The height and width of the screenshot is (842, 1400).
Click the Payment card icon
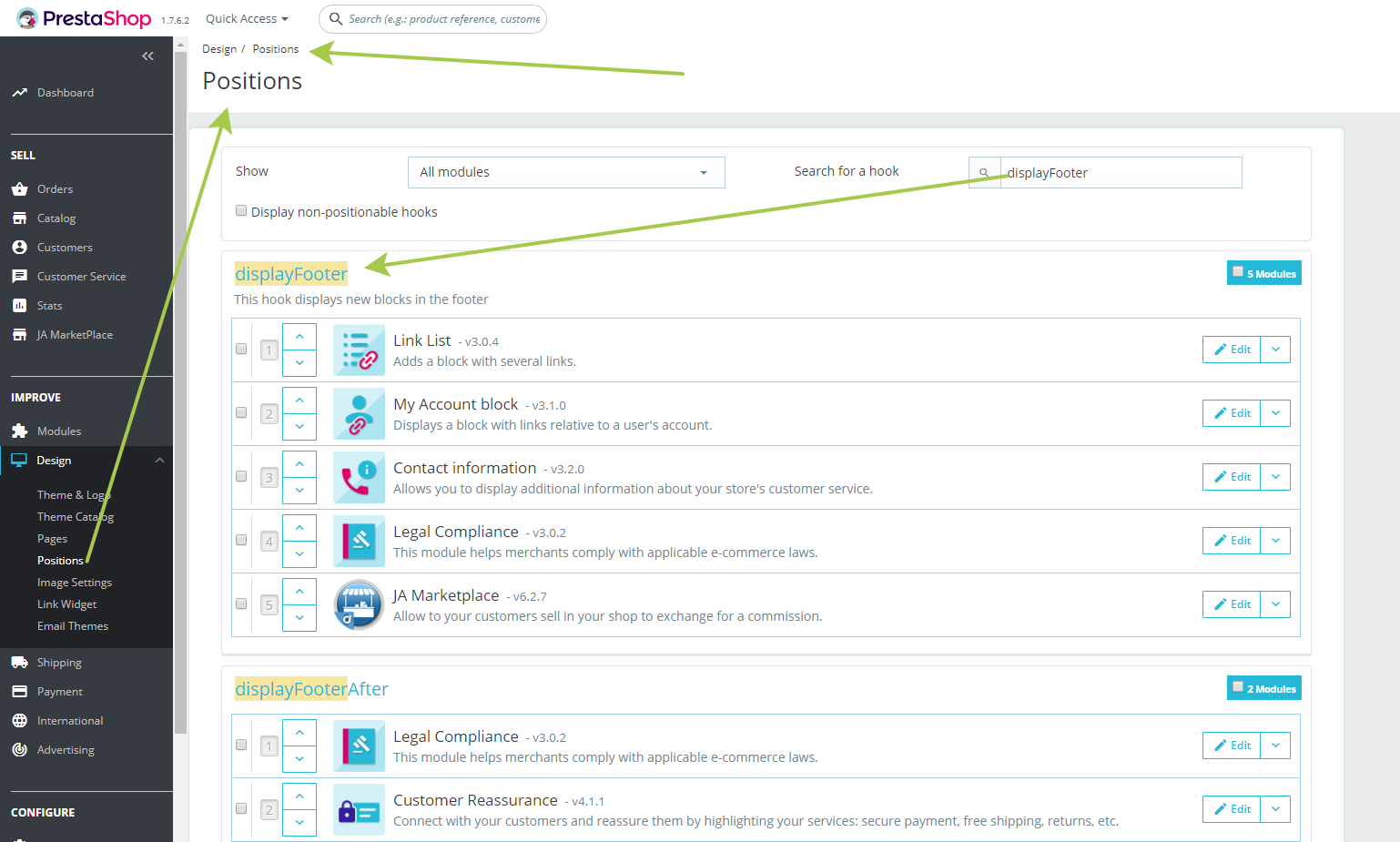click(19, 692)
